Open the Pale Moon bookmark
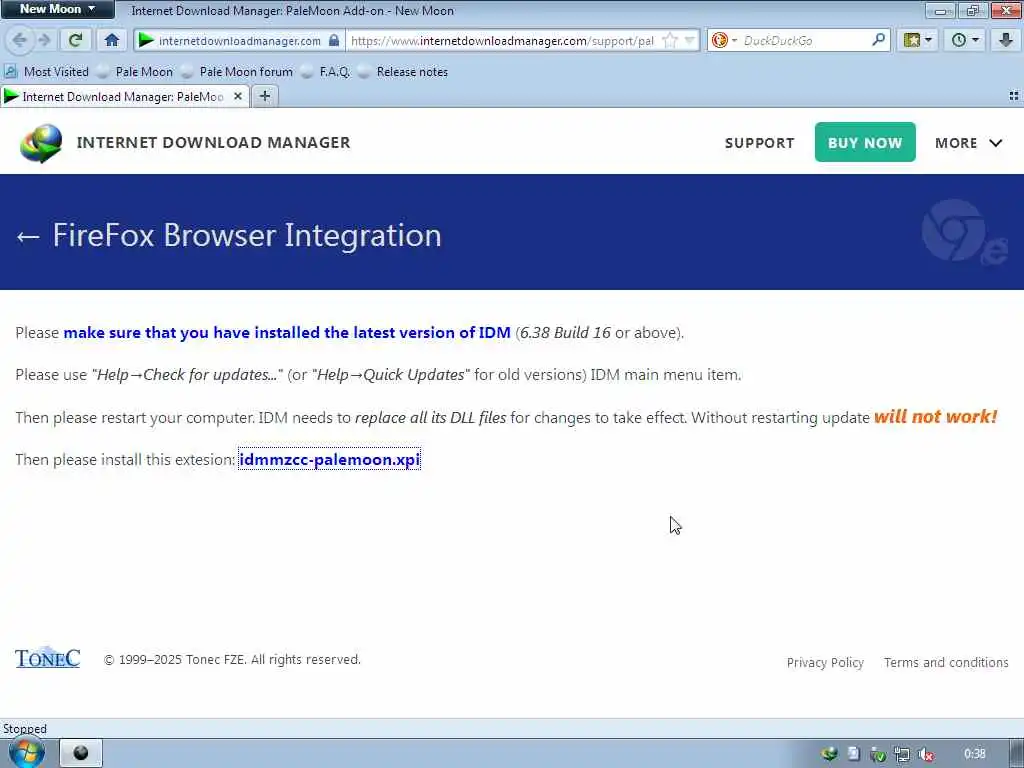 point(135,72)
